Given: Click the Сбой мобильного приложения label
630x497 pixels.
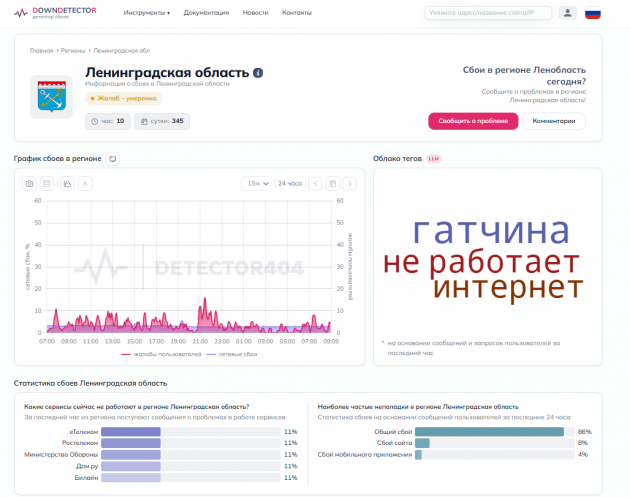Looking at the screenshot, I should (365, 454).
